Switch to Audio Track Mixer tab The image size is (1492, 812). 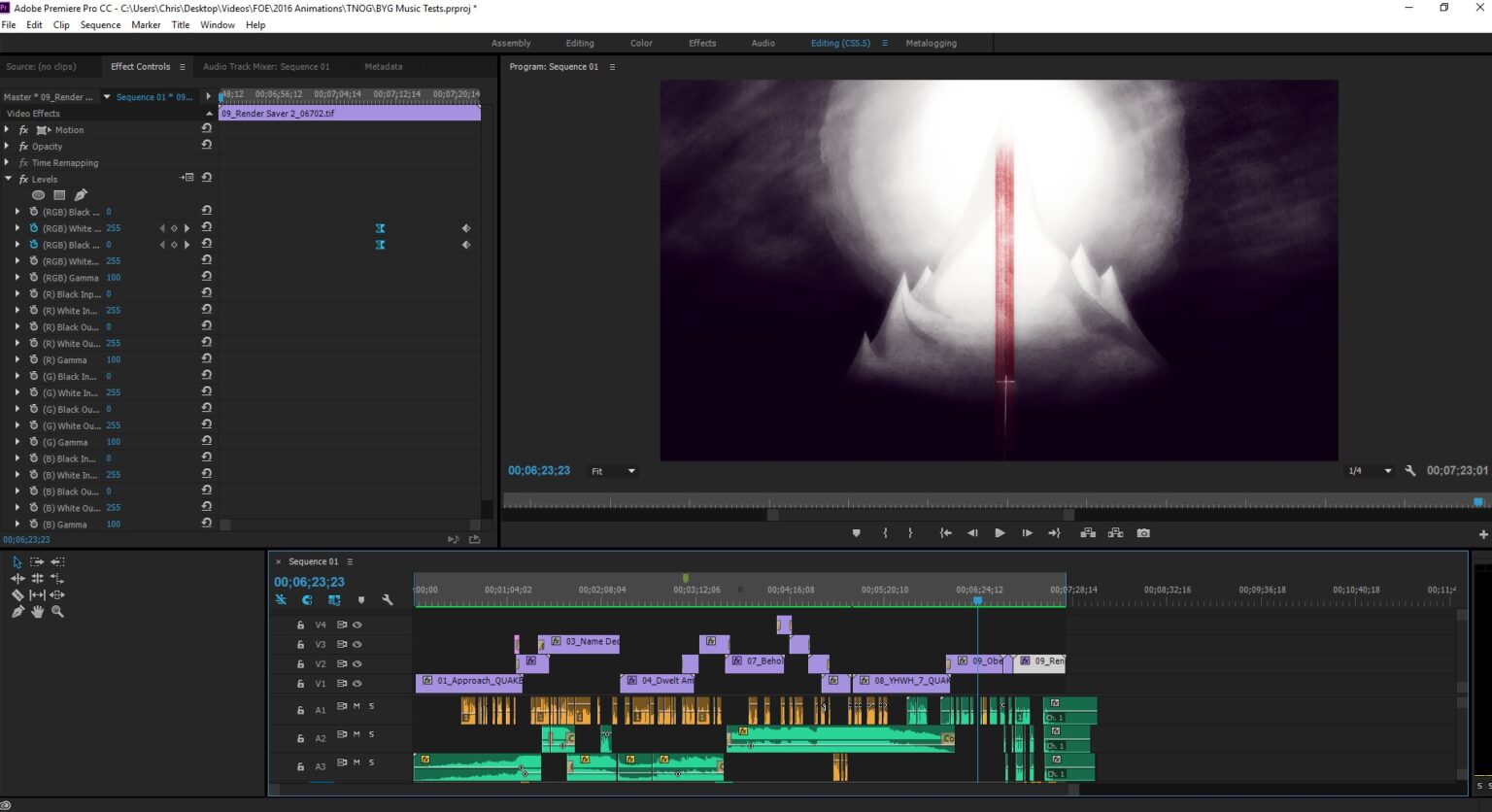266,67
